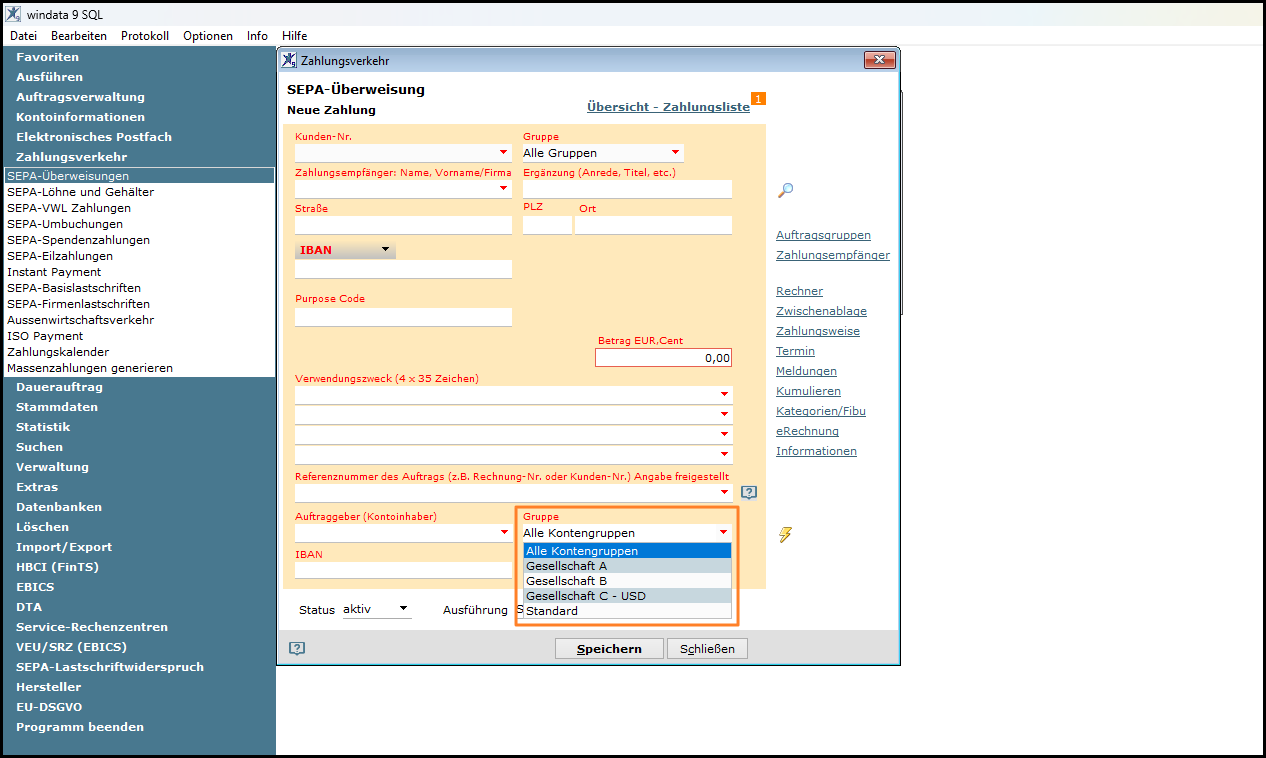Image resolution: width=1266 pixels, height=758 pixels.
Task: Click the yellow lightning bolt icon
Action: [x=785, y=535]
